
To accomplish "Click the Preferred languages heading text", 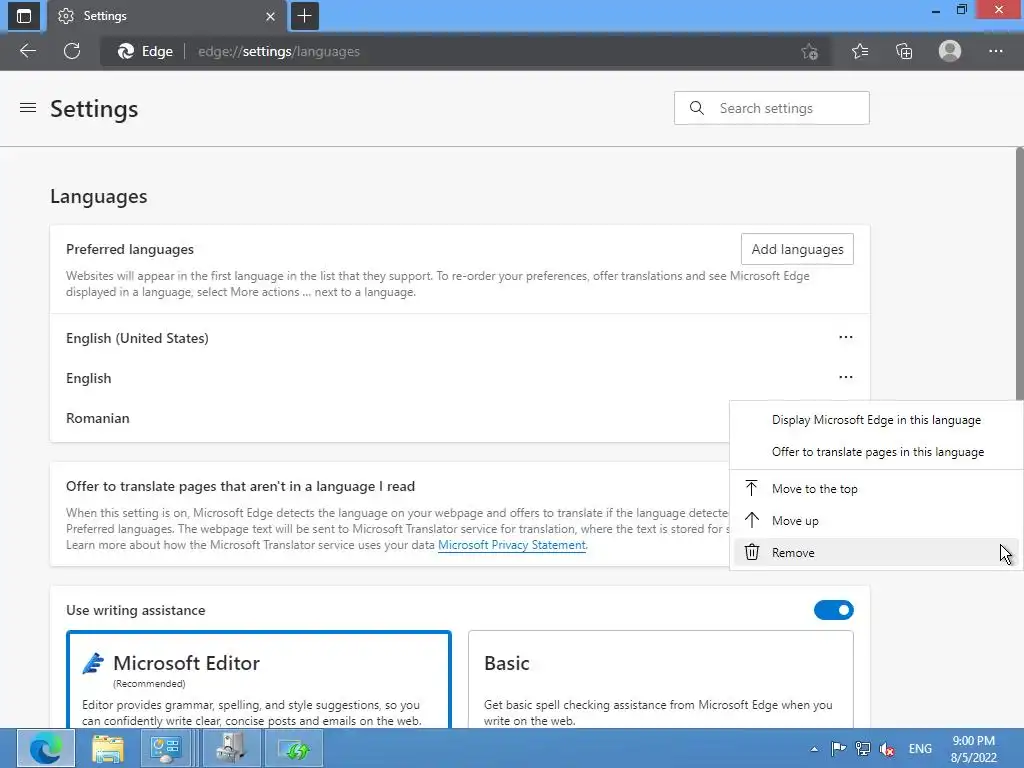I will tap(130, 249).
